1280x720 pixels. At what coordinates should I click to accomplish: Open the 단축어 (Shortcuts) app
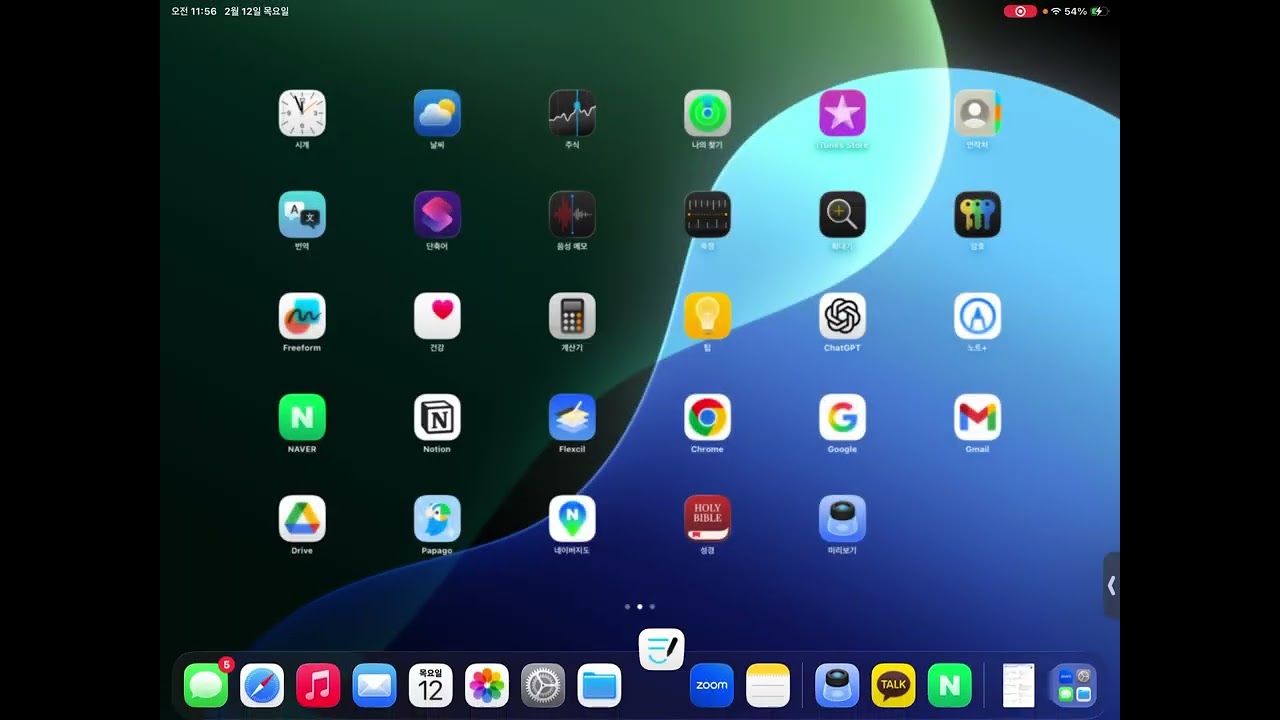(x=437, y=214)
